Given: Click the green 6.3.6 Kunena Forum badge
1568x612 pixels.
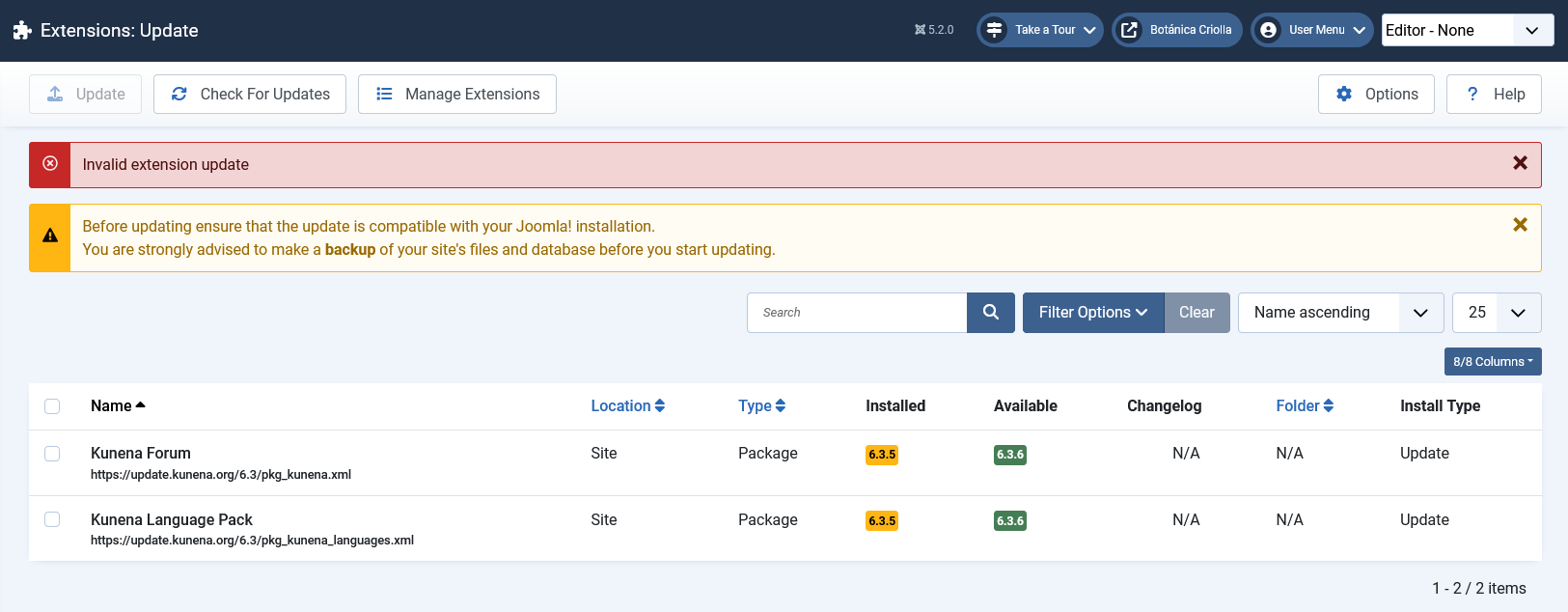Looking at the screenshot, I should pyautogui.click(x=1009, y=455).
